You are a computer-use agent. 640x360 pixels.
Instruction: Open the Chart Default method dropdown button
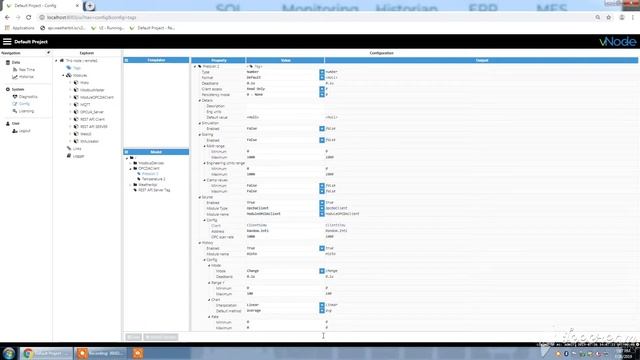[x=322, y=311]
